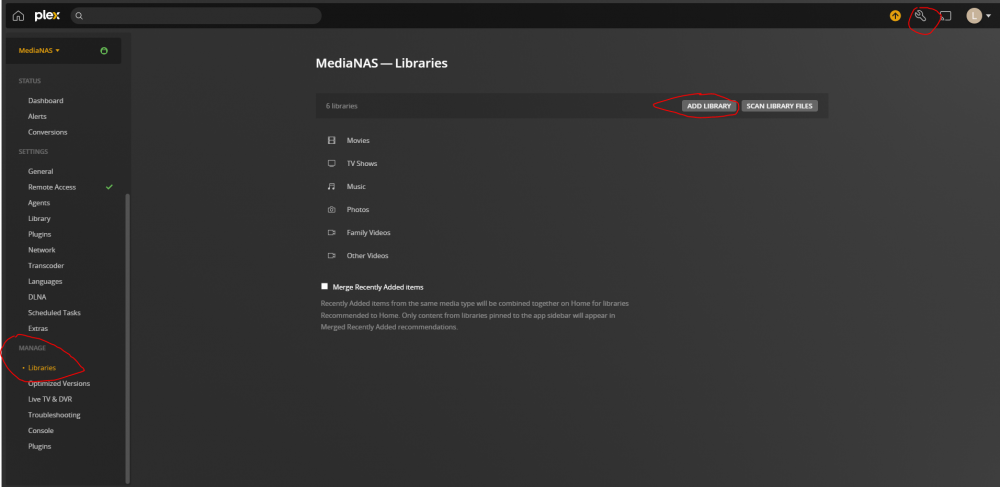Open the cast to device icon
Viewport: 1000px width, 487px height.
[946, 16]
